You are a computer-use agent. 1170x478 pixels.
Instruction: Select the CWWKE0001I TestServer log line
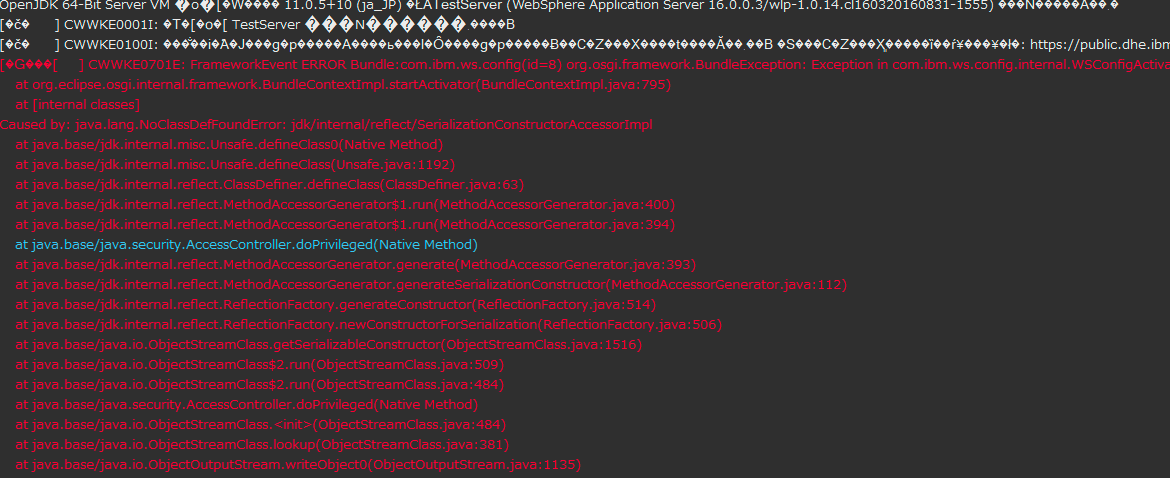coord(258,25)
